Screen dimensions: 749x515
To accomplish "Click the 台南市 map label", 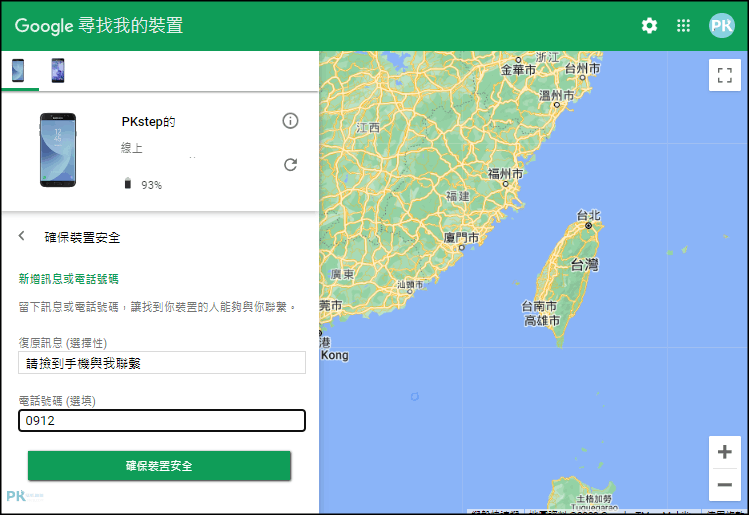I will (x=539, y=306).
